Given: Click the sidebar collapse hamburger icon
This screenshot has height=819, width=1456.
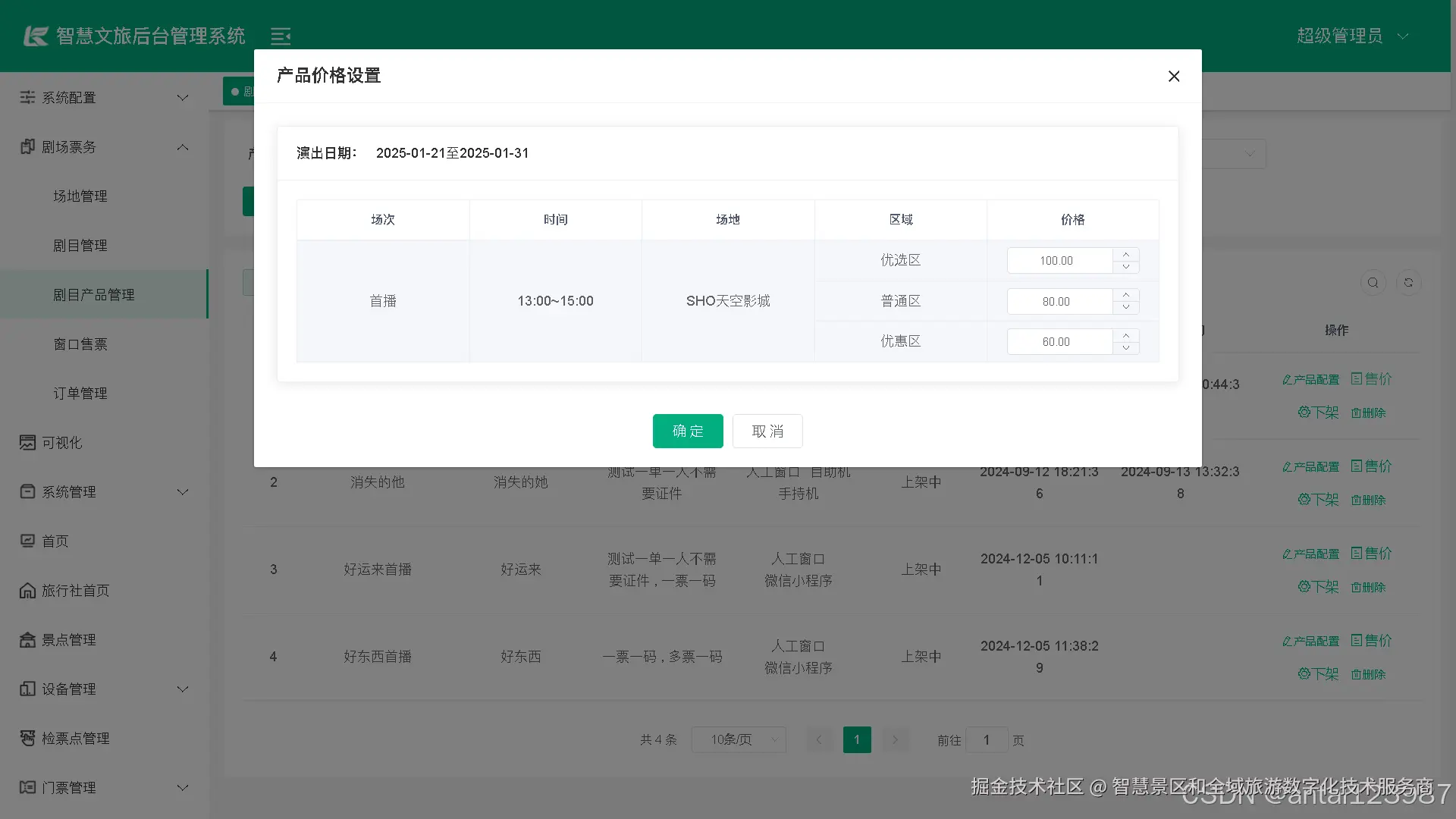Looking at the screenshot, I should point(281,36).
